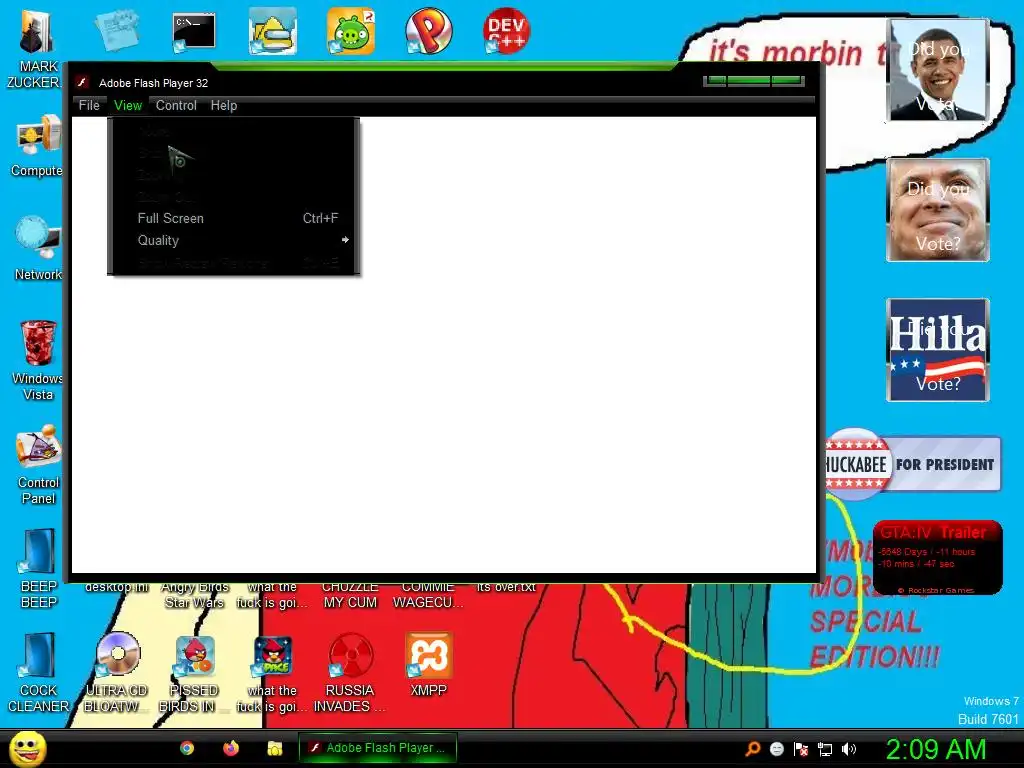
Task: Open the network tray icon
Action: (825, 749)
